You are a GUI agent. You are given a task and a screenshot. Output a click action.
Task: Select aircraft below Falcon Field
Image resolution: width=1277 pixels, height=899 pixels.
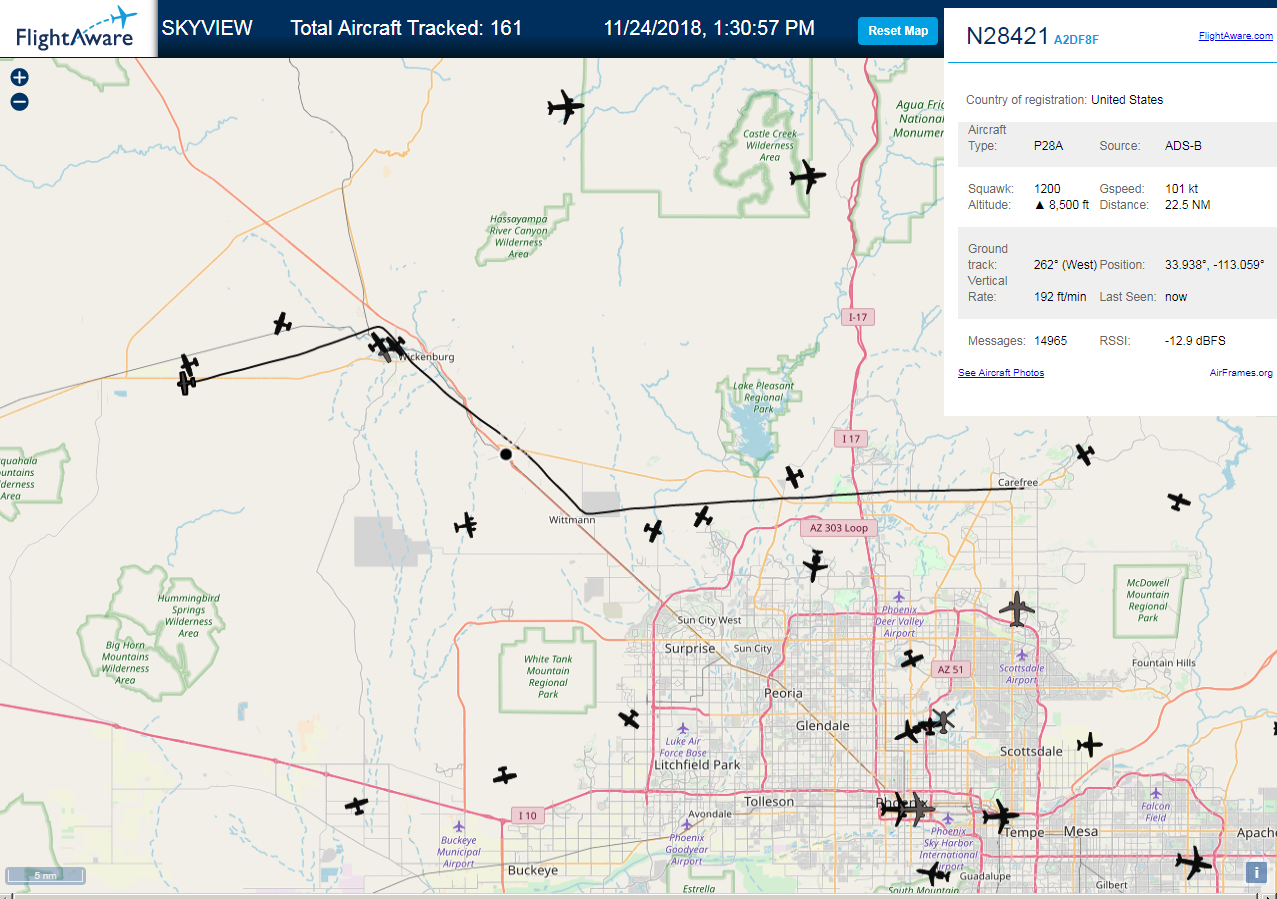coord(1193,861)
